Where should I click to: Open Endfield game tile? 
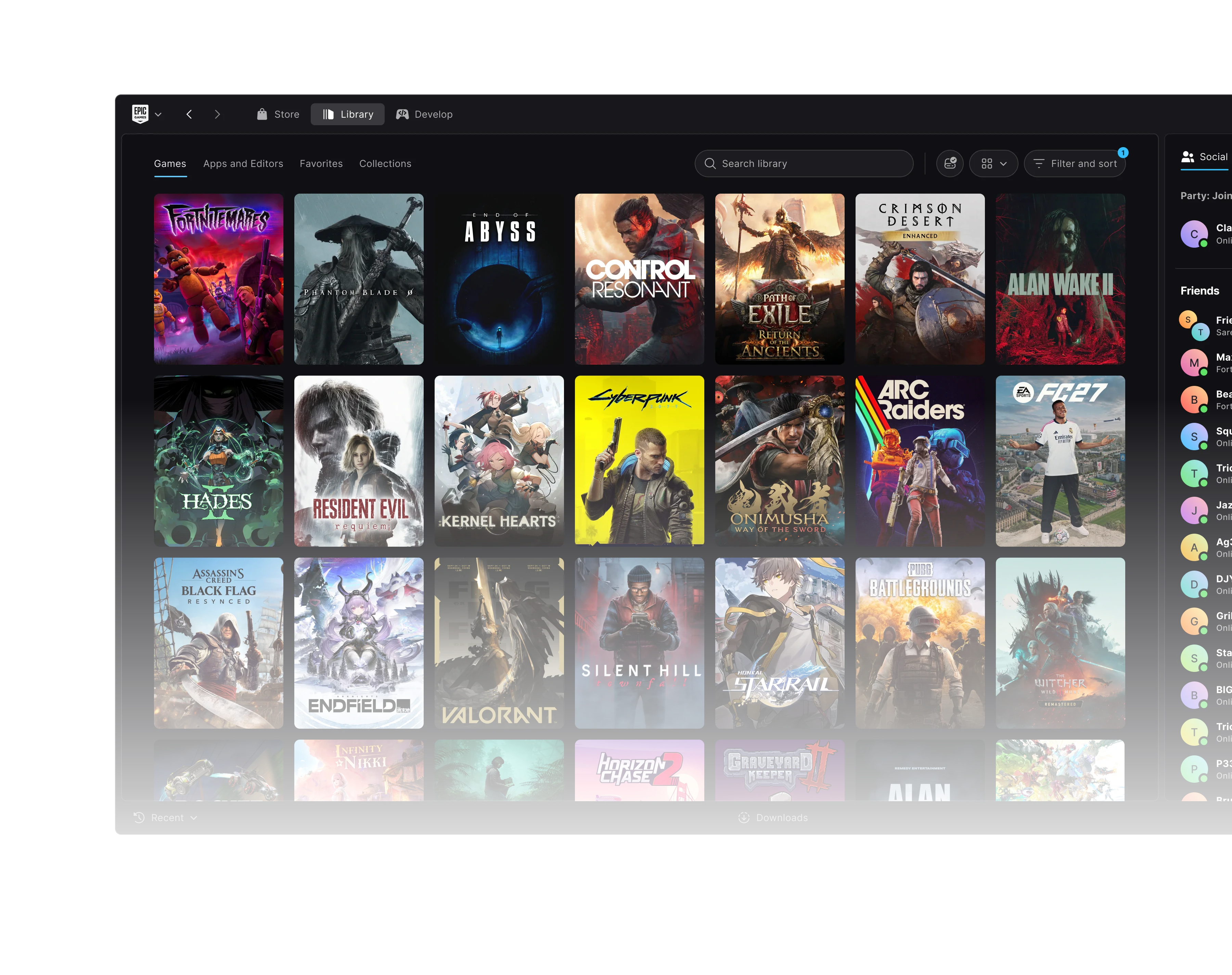point(359,643)
